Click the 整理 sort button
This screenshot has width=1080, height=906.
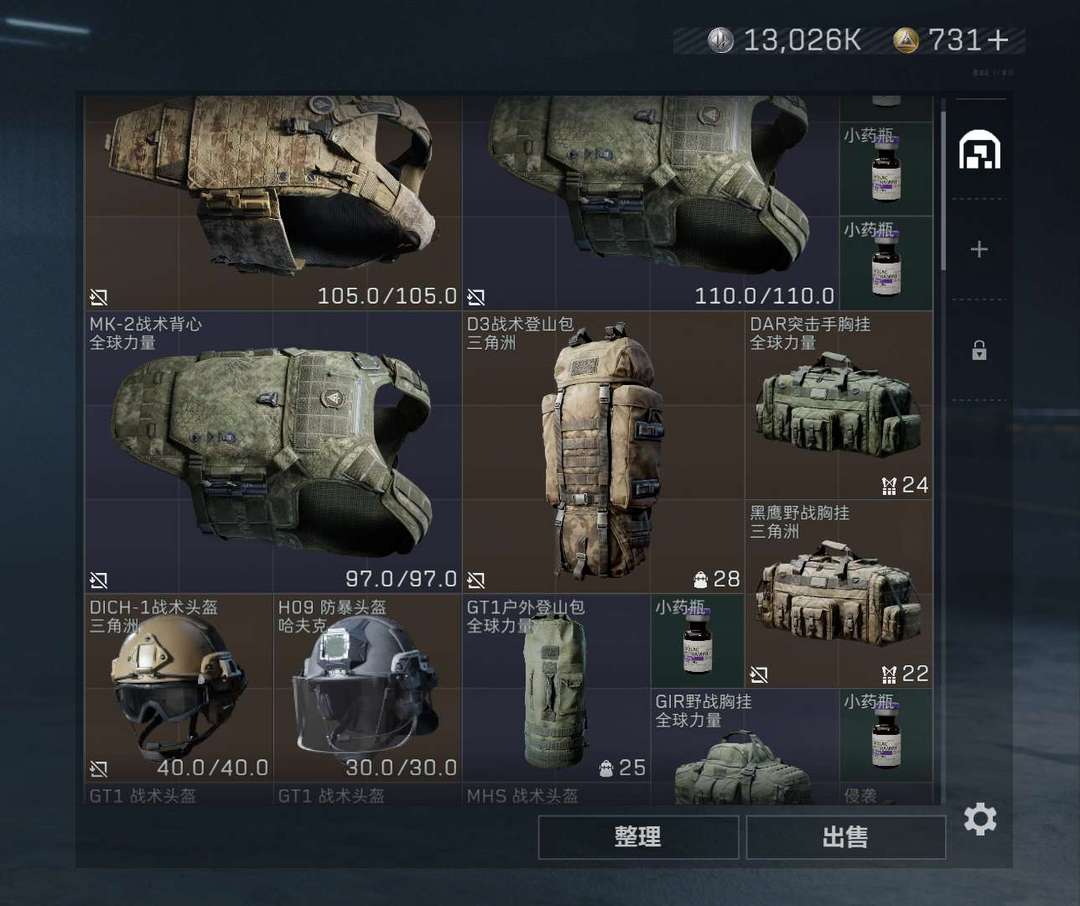click(638, 837)
